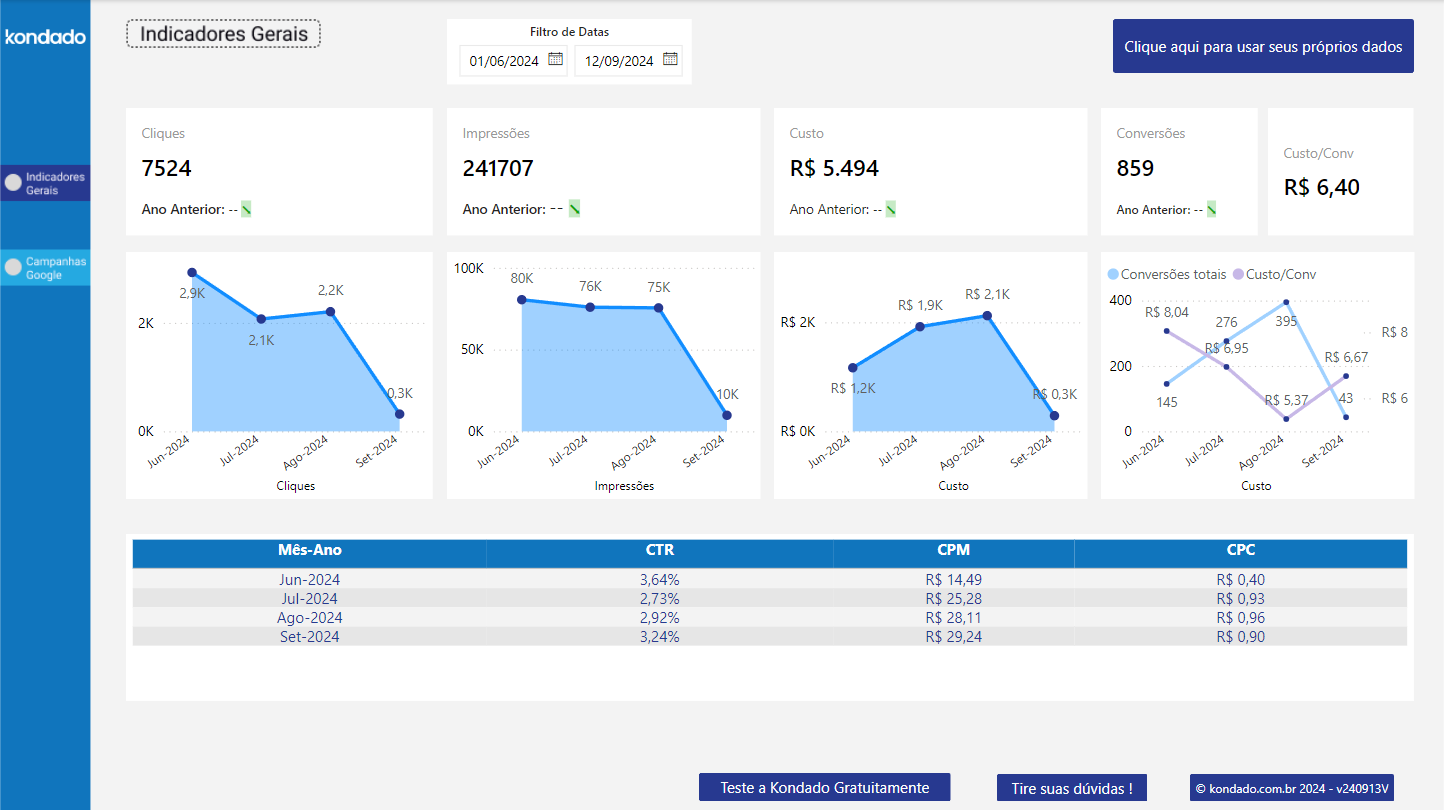Click Teste a Kondado Gratuitamente button

(x=824, y=787)
